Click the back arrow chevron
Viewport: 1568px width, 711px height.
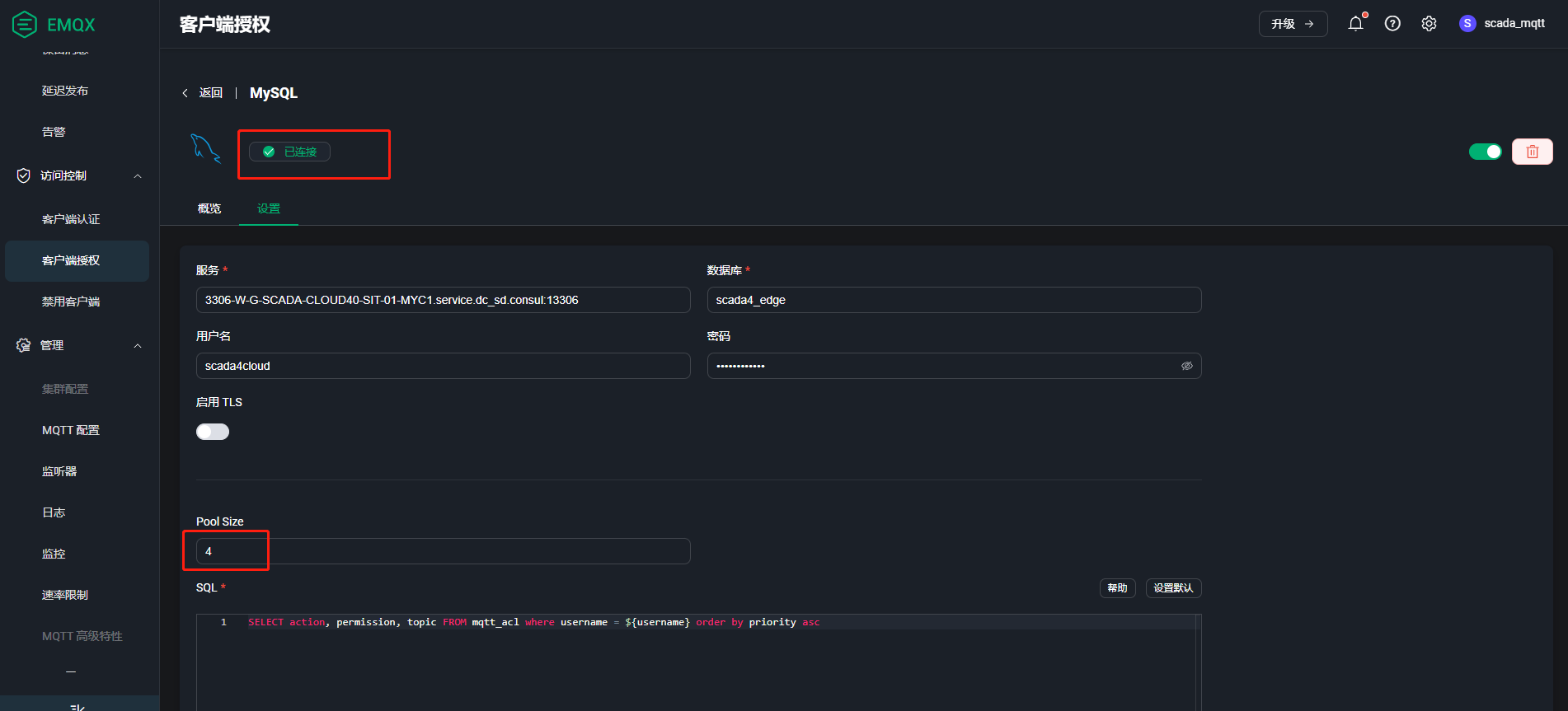tap(185, 93)
